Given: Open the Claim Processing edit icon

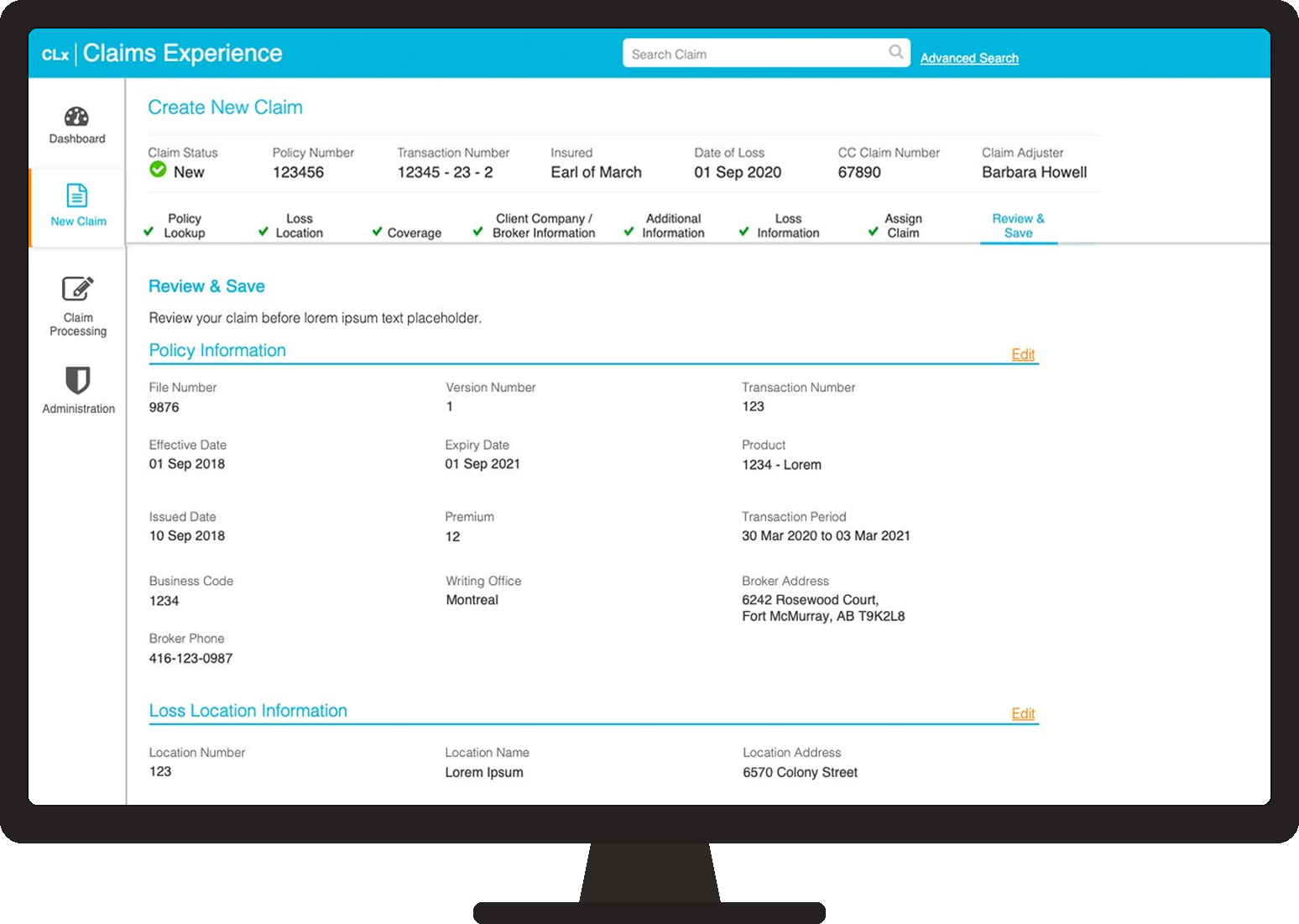Looking at the screenshot, I should tap(78, 289).
